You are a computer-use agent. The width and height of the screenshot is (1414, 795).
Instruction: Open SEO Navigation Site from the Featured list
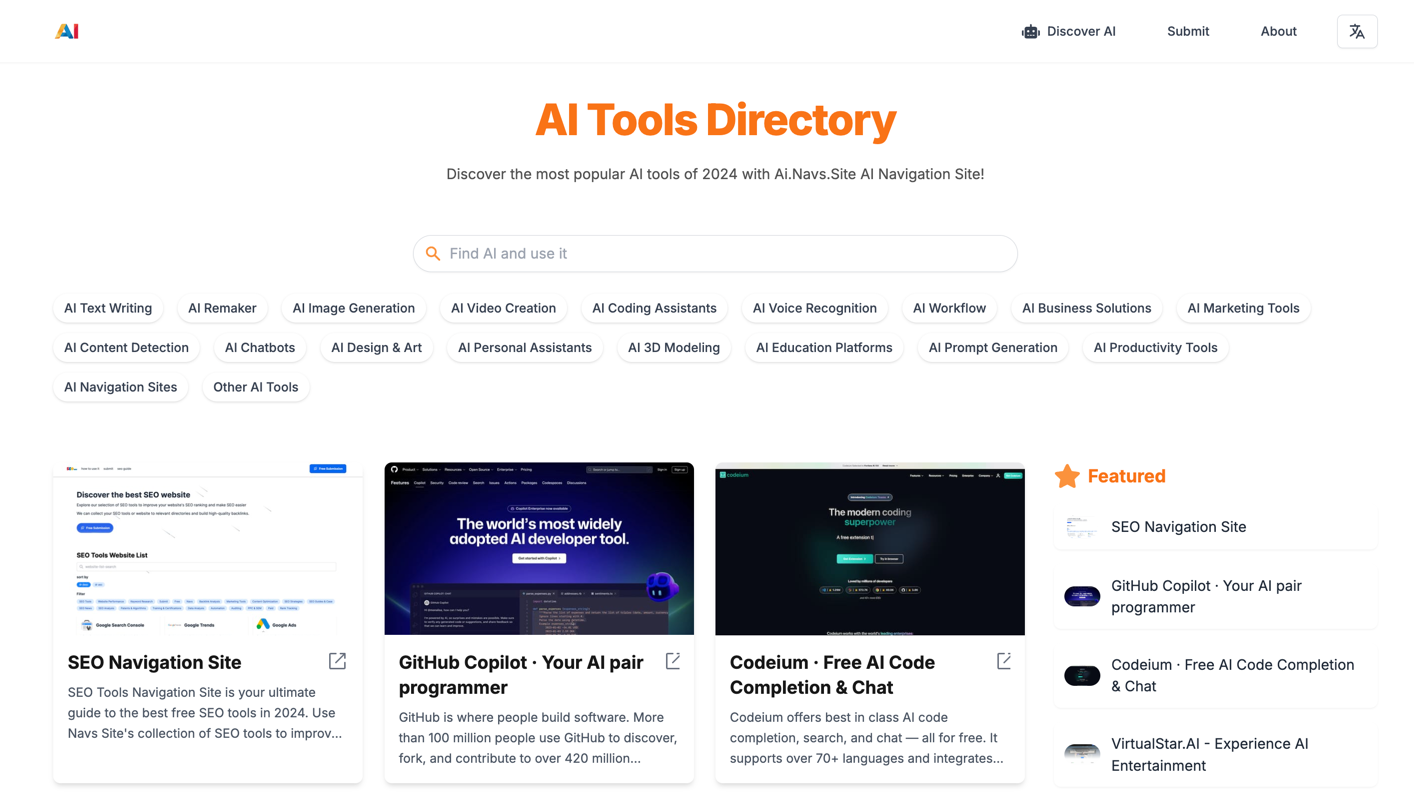pyautogui.click(x=1178, y=527)
